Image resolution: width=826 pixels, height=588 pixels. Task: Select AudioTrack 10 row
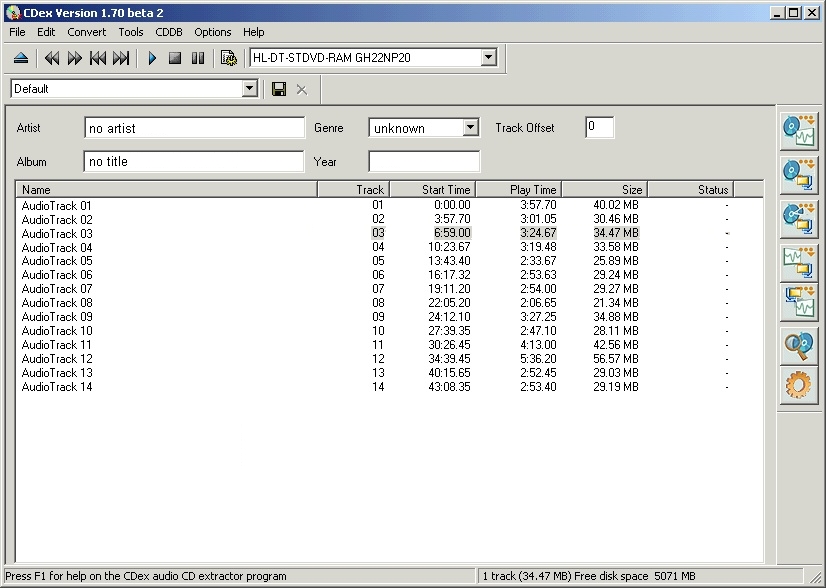click(x=389, y=331)
